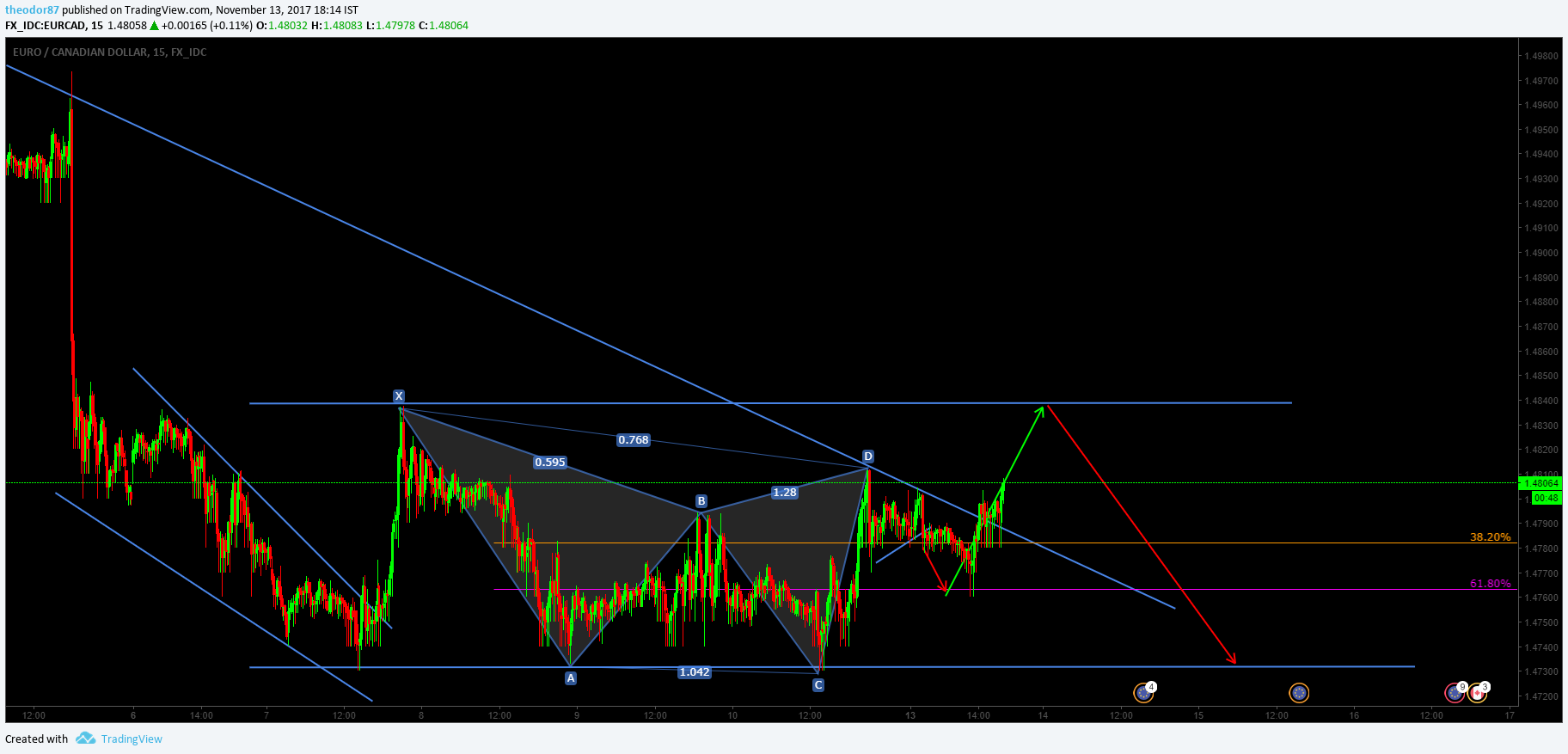The width and height of the screenshot is (1568, 754).
Task: Click the 1.47300 price axis label
Action: [1541, 672]
